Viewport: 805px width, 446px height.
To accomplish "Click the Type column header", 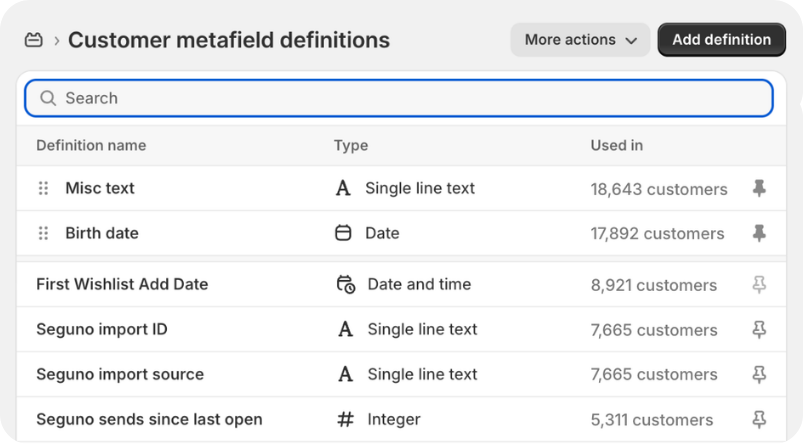I will click(x=351, y=146).
